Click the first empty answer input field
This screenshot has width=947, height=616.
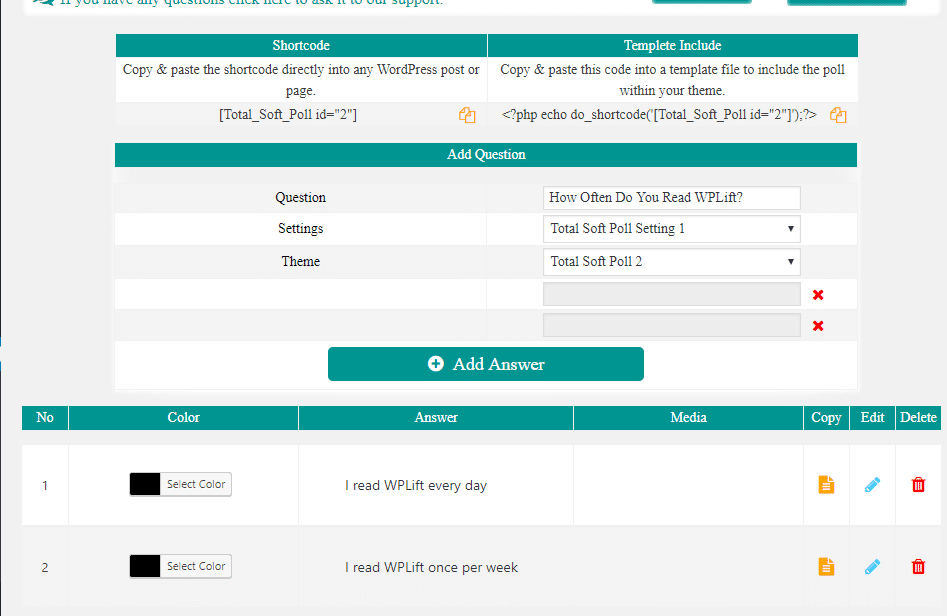pyautogui.click(x=672, y=294)
